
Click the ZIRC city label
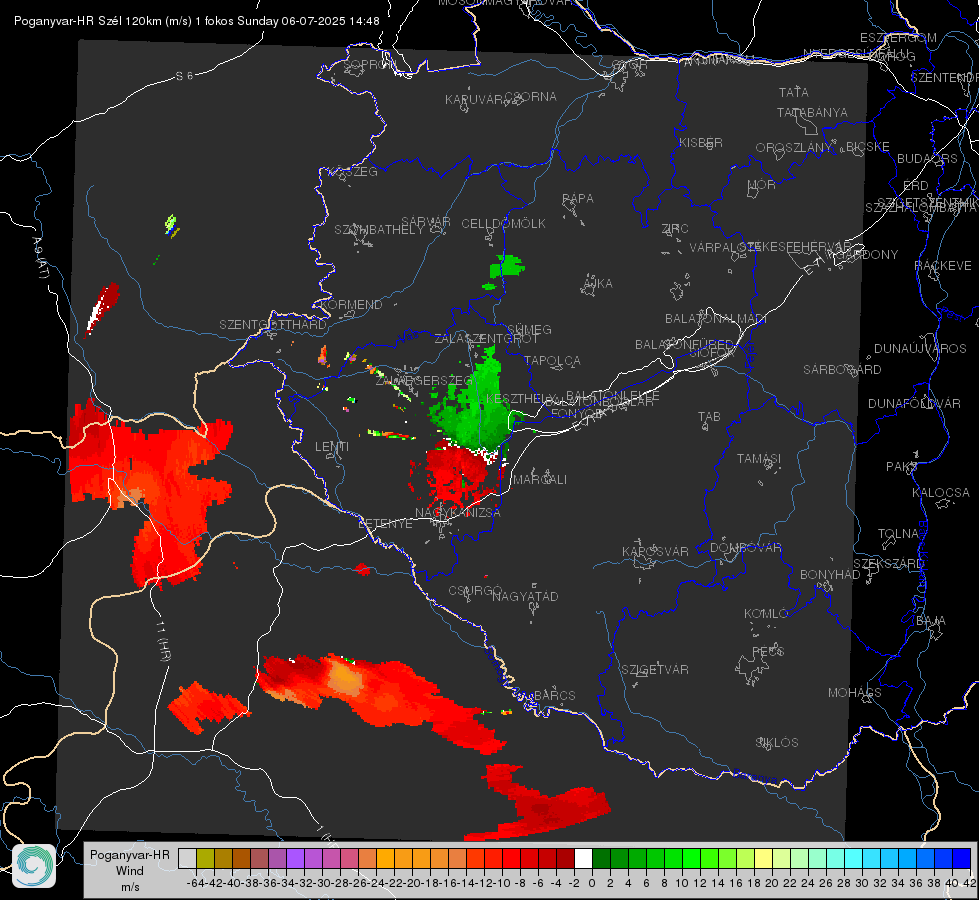[675, 229]
